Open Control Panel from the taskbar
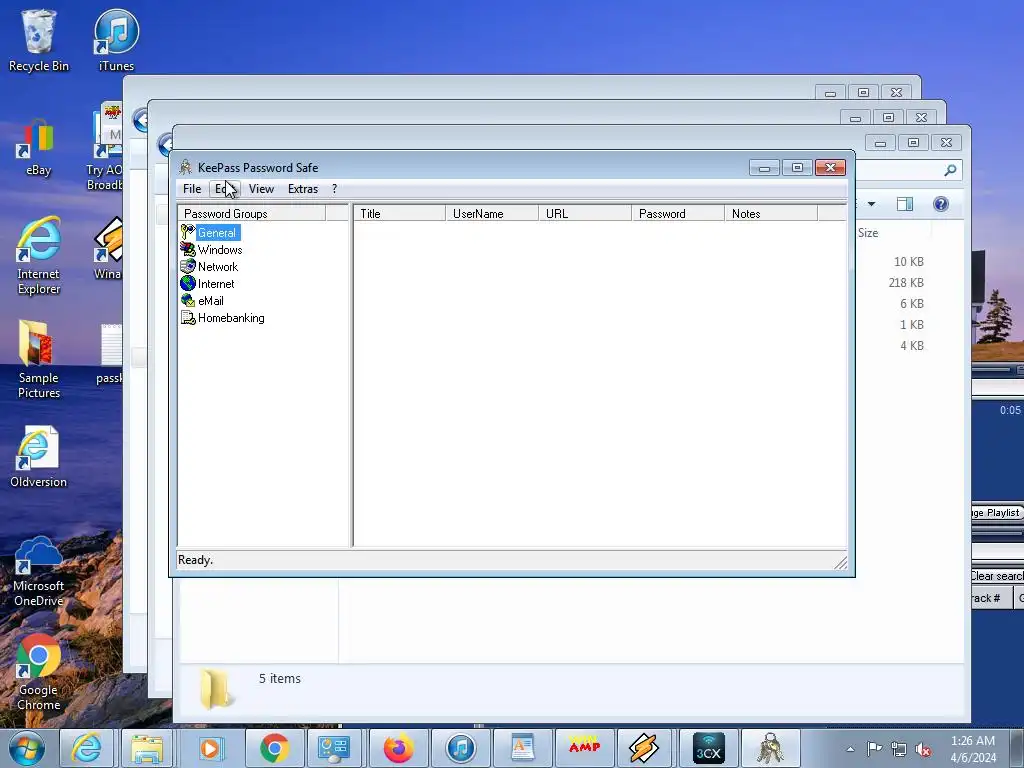 tap(334, 748)
